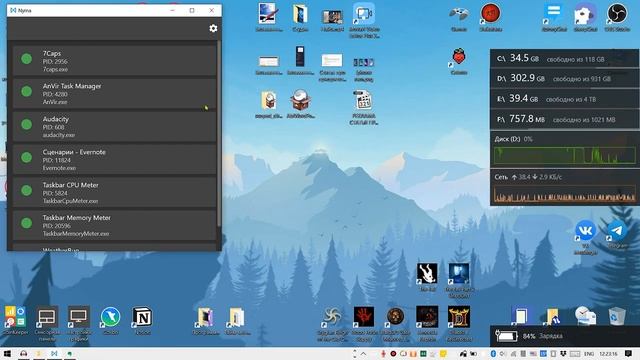640x360 pixels.
Task: Click the Сеть network activity graph
Action: (x=565, y=194)
